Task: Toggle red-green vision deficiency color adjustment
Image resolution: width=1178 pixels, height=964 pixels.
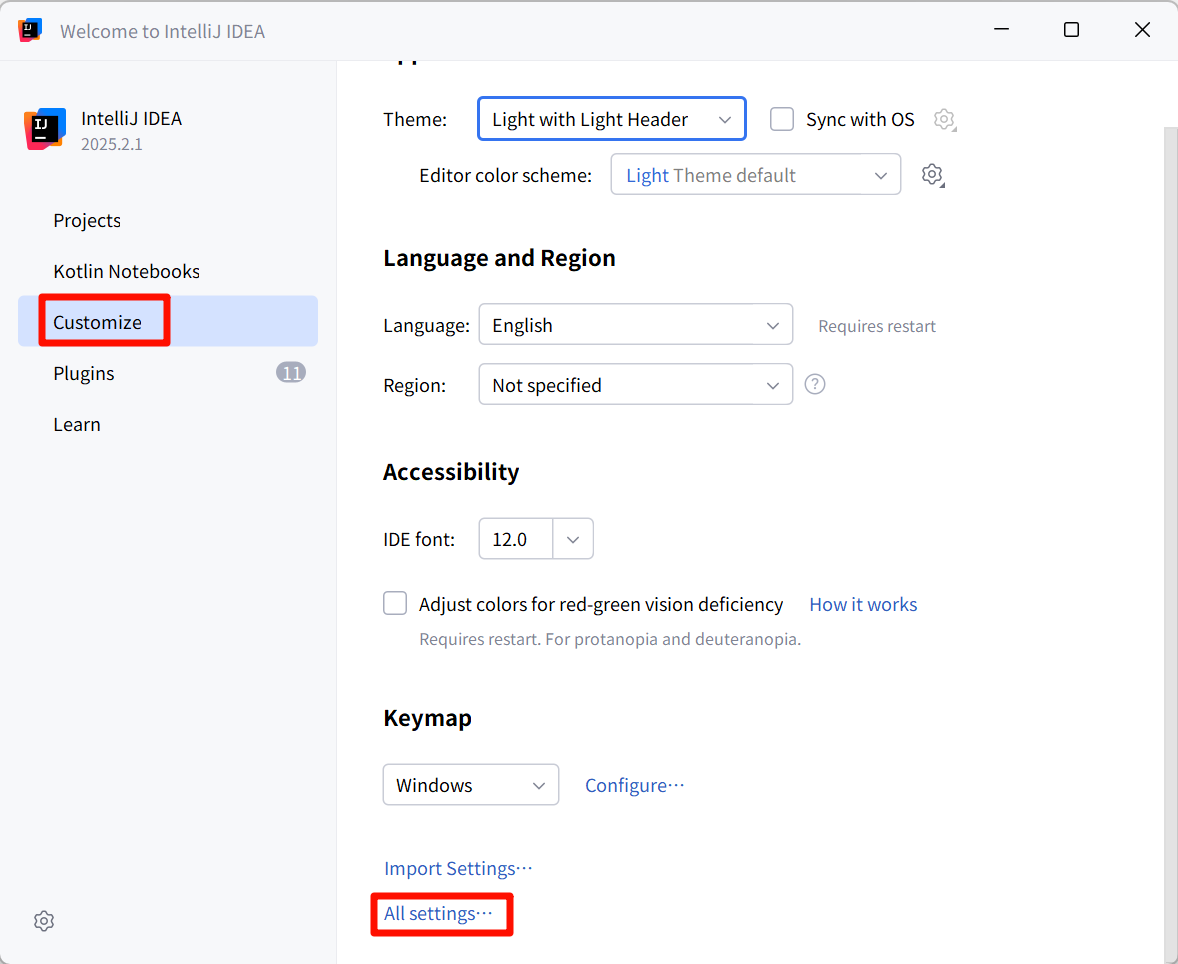Action: tap(396, 603)
